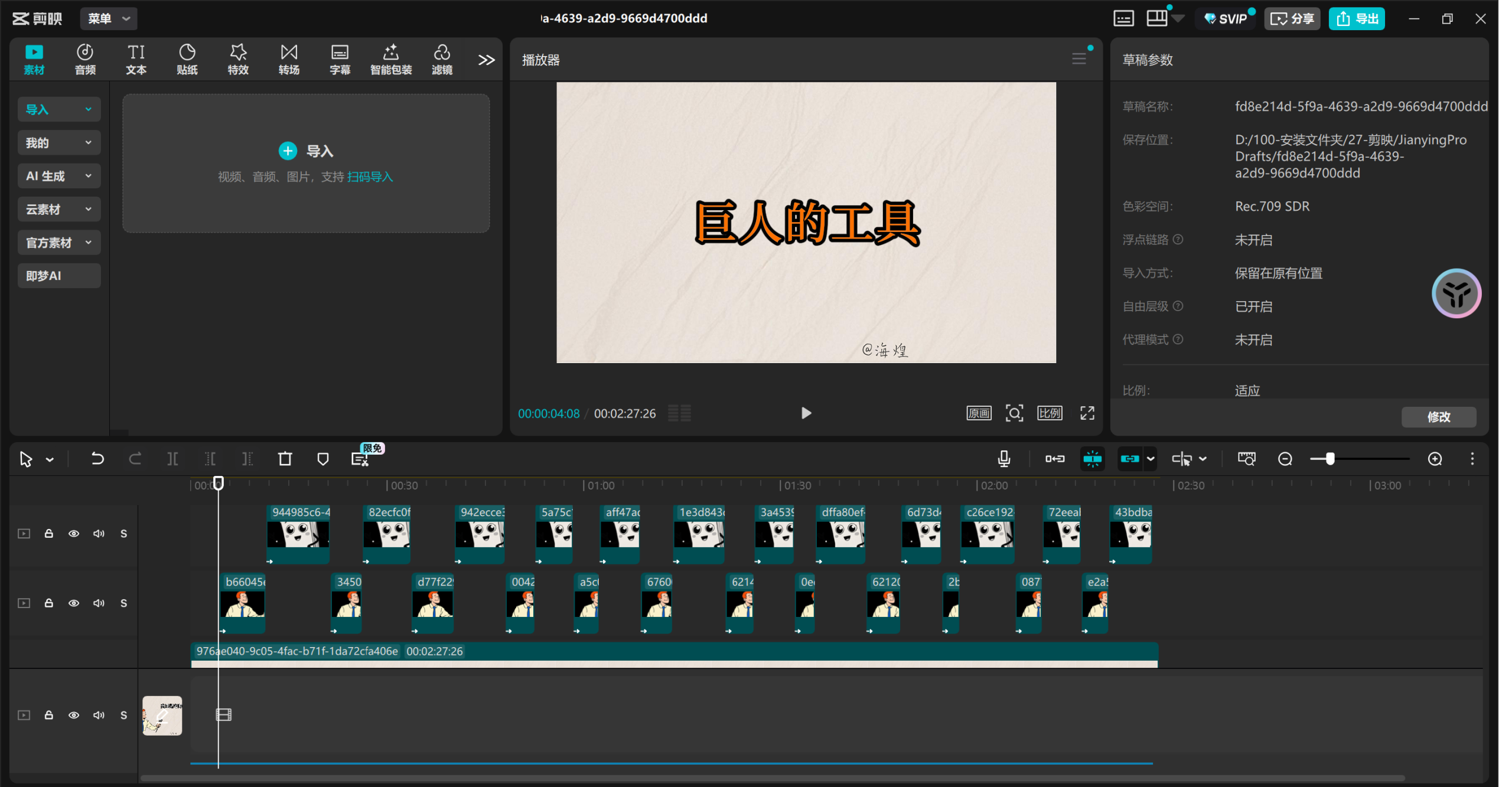The width and height of the screenshot is (1512, 787).
Task: Click the undo arrow in timeline toolbar
Action: [x=97, y=459]
